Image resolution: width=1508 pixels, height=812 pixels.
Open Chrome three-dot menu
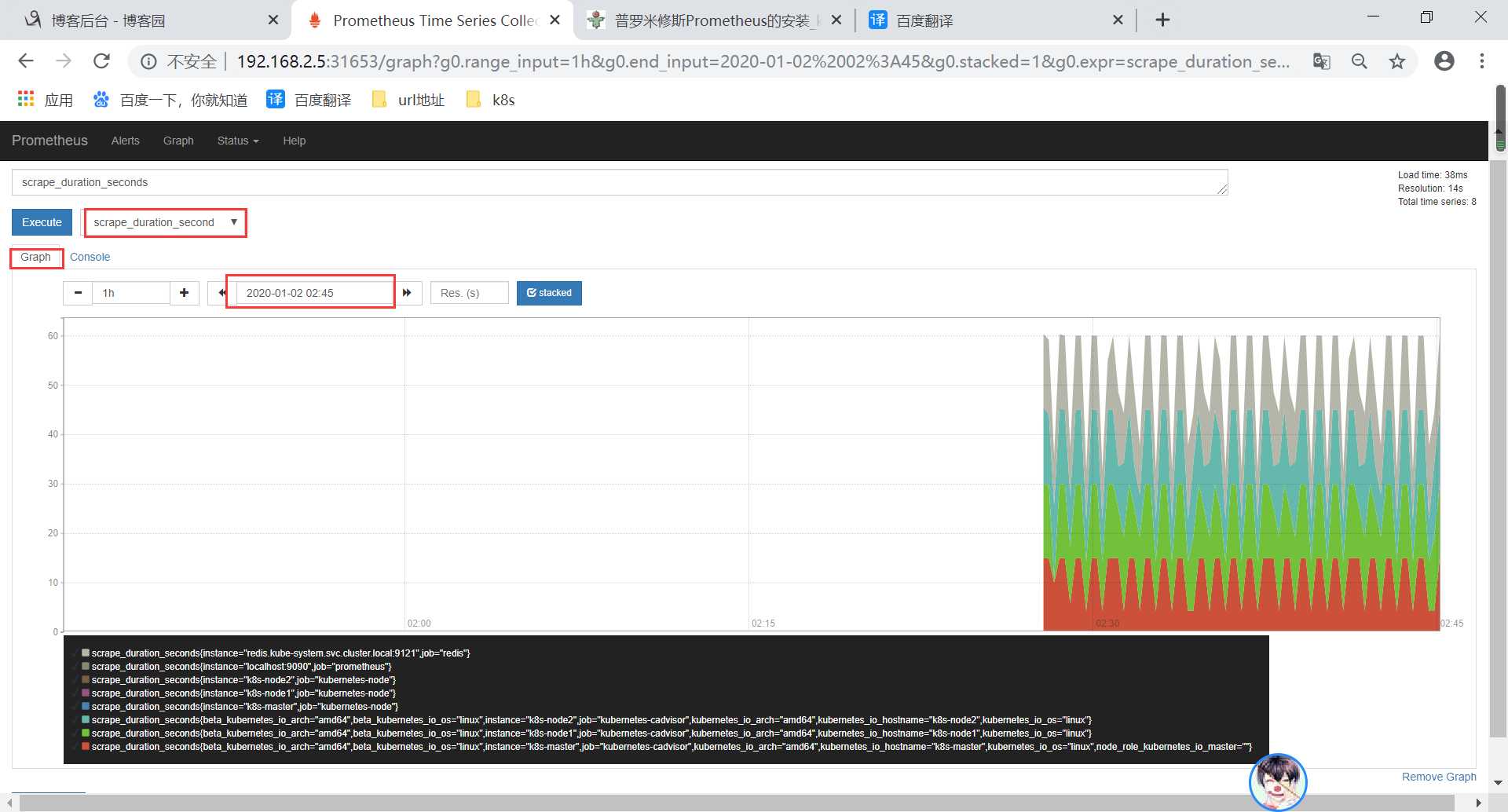pos(1482,61)
